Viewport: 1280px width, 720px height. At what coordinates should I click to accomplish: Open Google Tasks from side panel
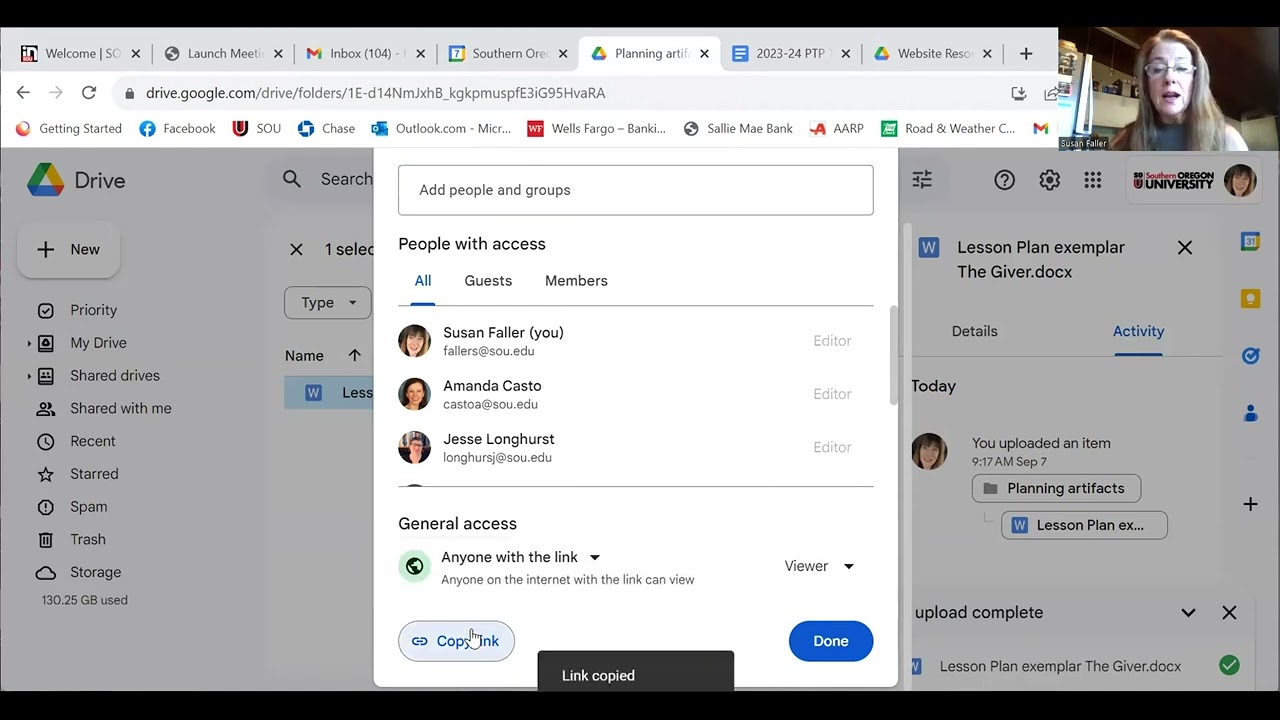tap(1250, 356)
